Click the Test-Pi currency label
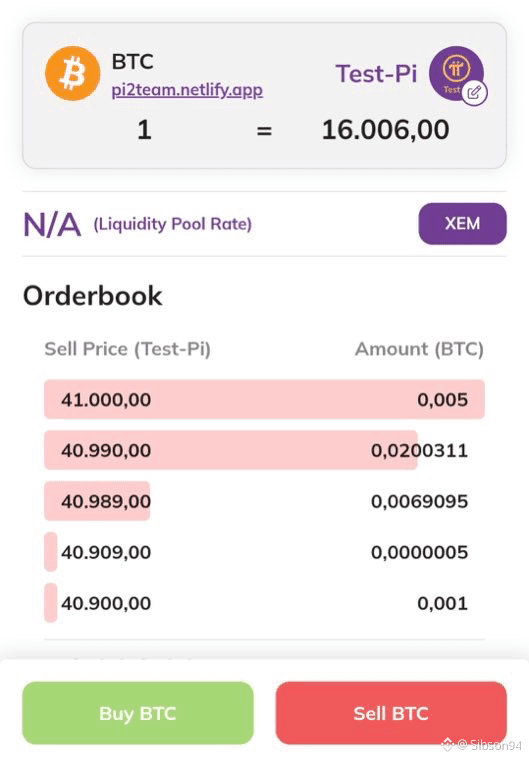 [377, 74]
